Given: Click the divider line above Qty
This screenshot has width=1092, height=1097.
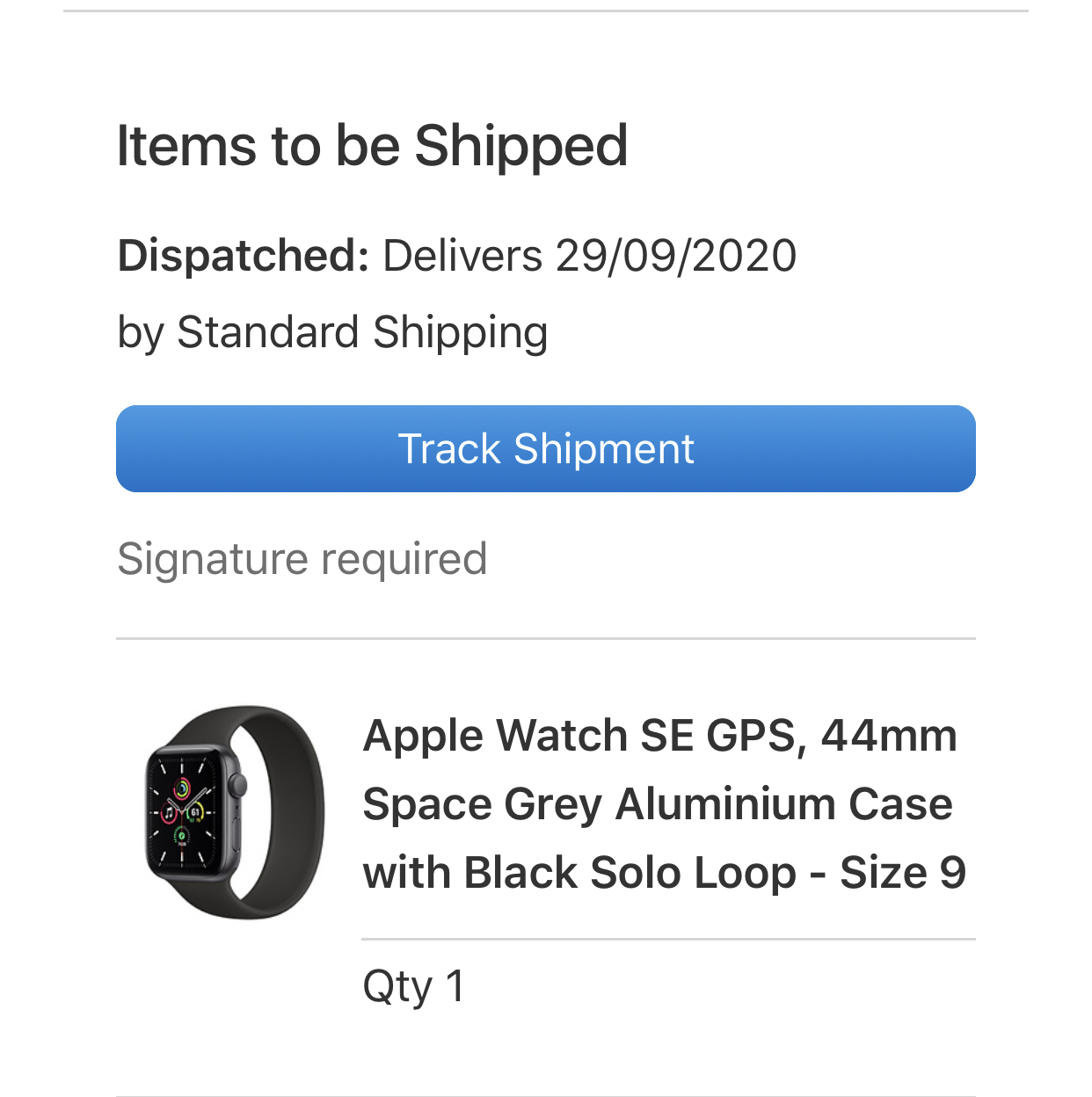Looking at the screenshot, I should tap(668, 939).
